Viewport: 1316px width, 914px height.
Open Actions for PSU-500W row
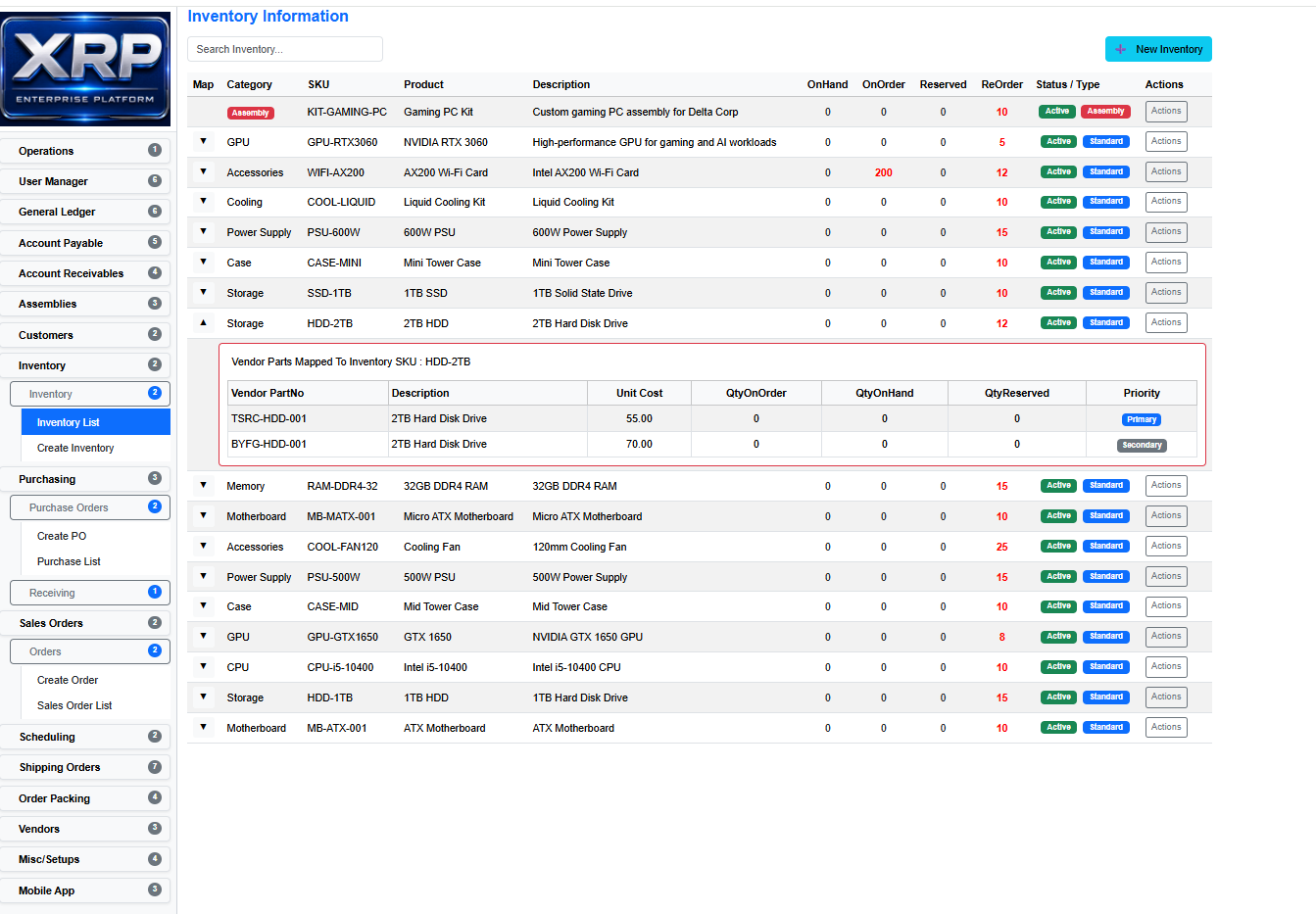coord(1166,576)
